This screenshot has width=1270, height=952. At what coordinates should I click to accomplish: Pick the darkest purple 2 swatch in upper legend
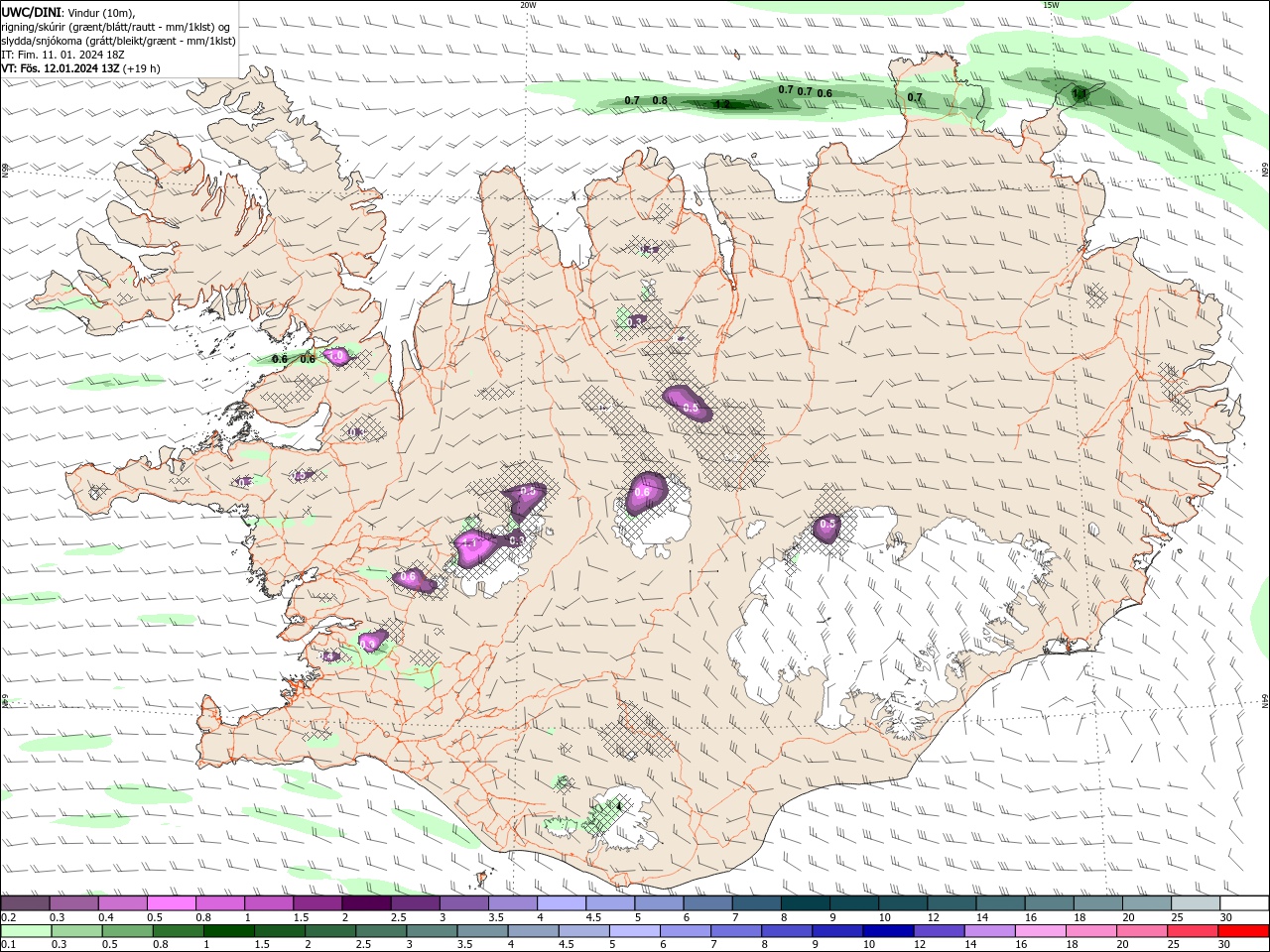tap(366, 902)
